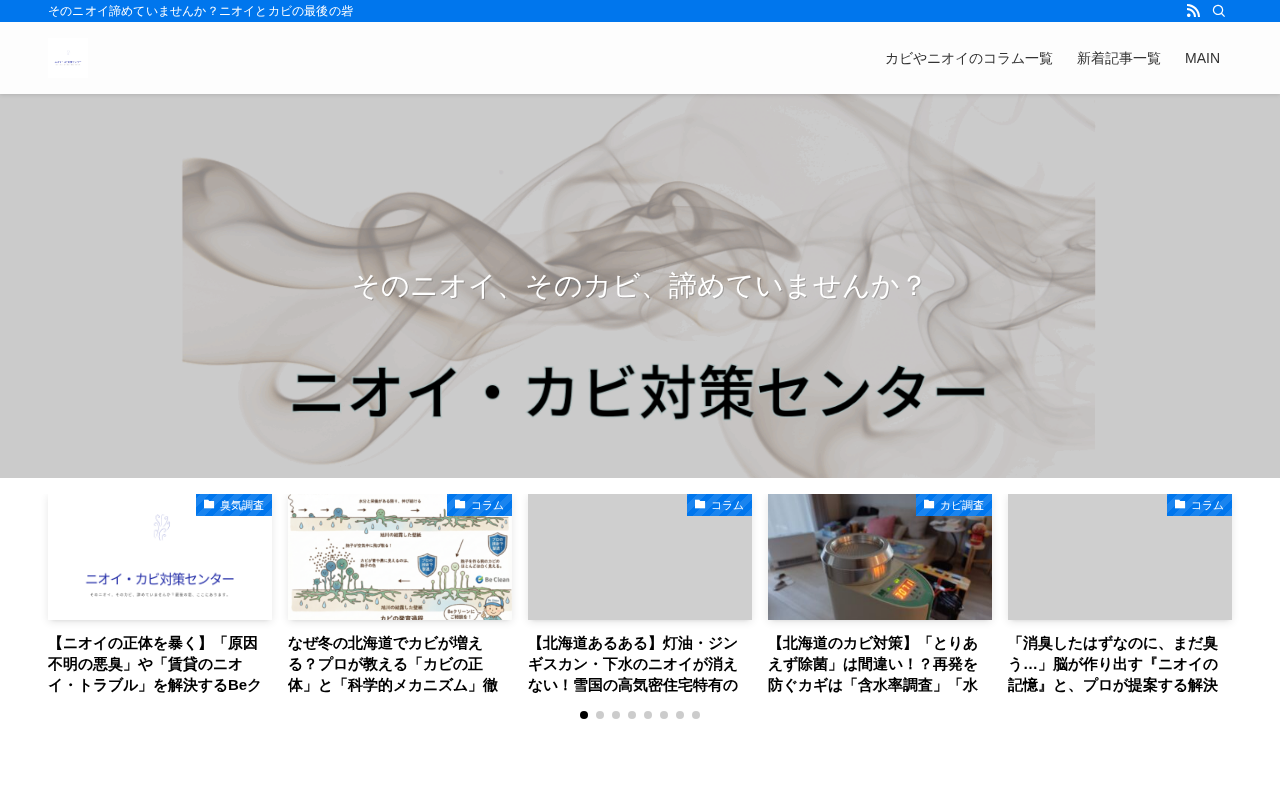Open article 【北海道あるある】灯油・ジンギスカン

[x=640, y=664]
